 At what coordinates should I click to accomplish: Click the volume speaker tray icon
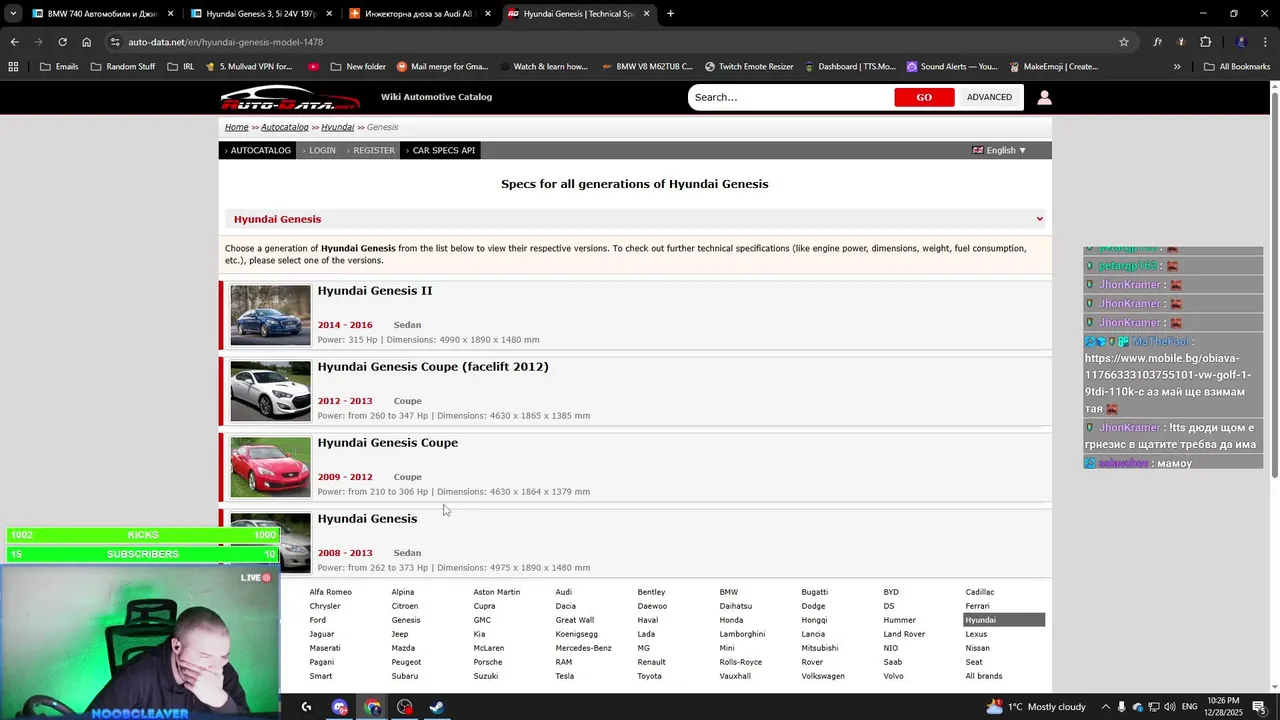1171,707
